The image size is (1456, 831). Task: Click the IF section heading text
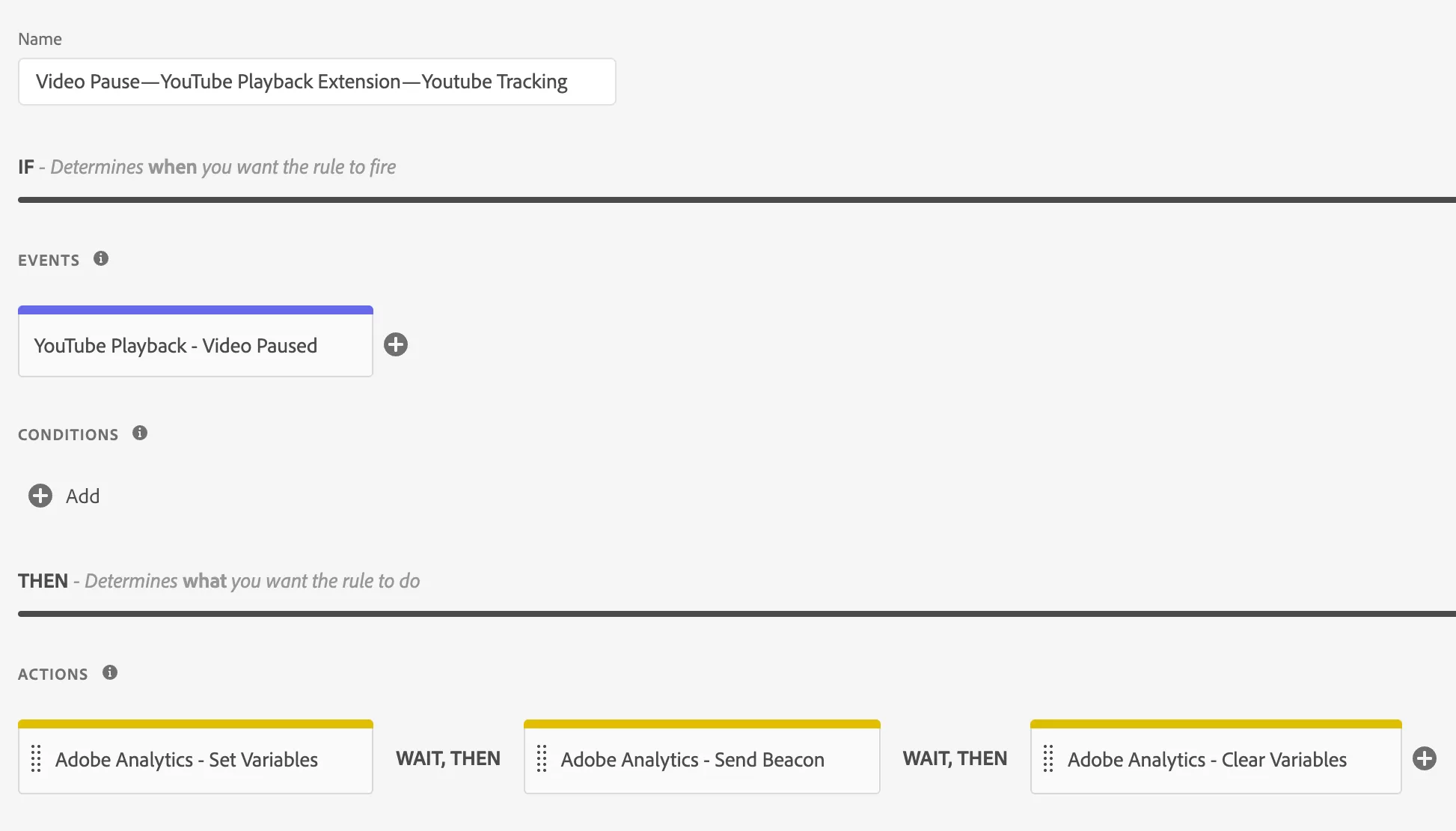(207, 167)
